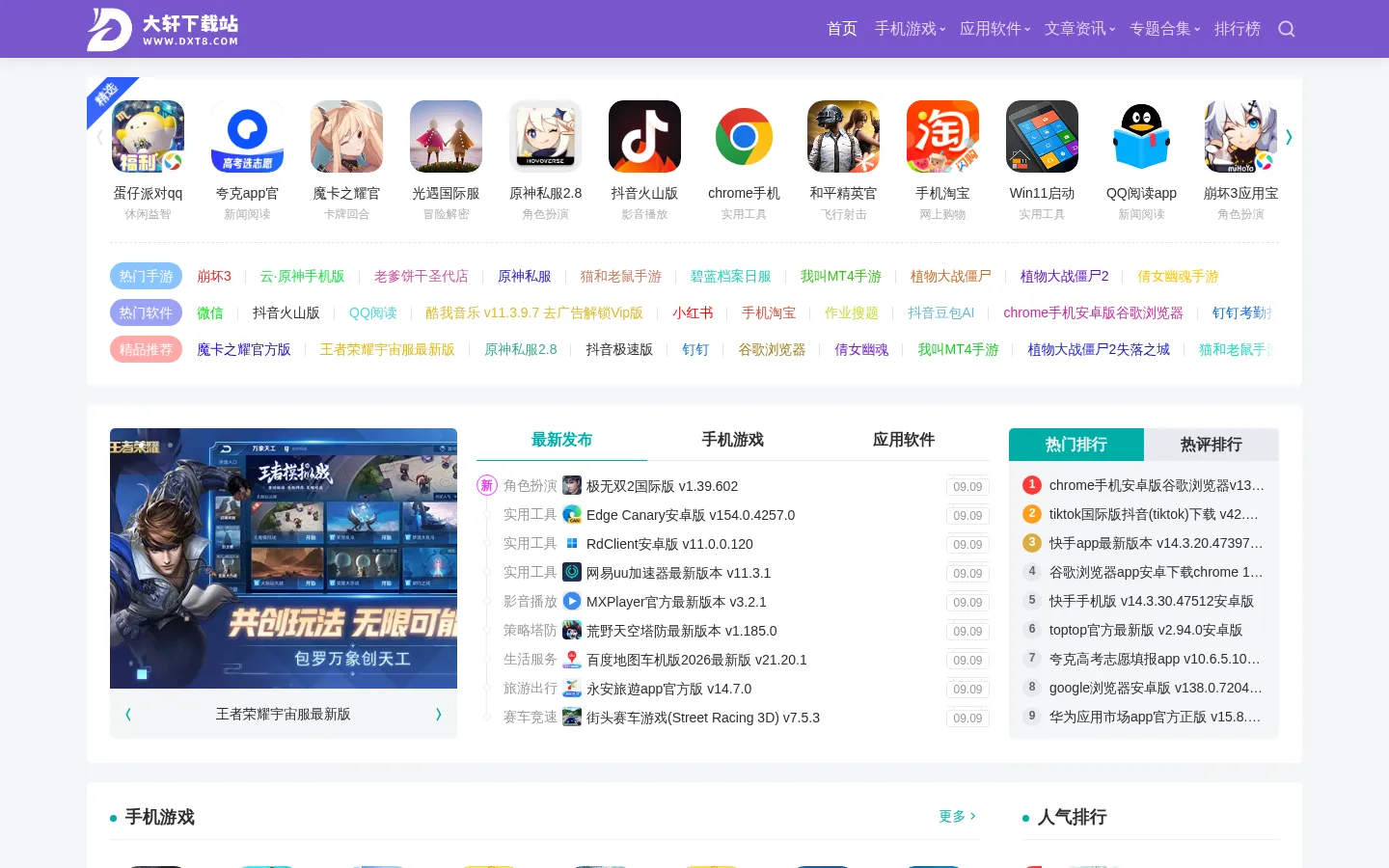Image resolution: width=1389 pixels, height=868 pixels.
Task: Open rank 6 toptop官方最新版 entry
Action: click(1146, 630)
